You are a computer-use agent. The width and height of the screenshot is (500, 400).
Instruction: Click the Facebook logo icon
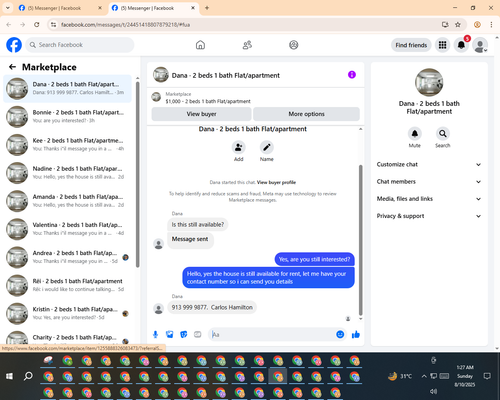tap(14, 45)
